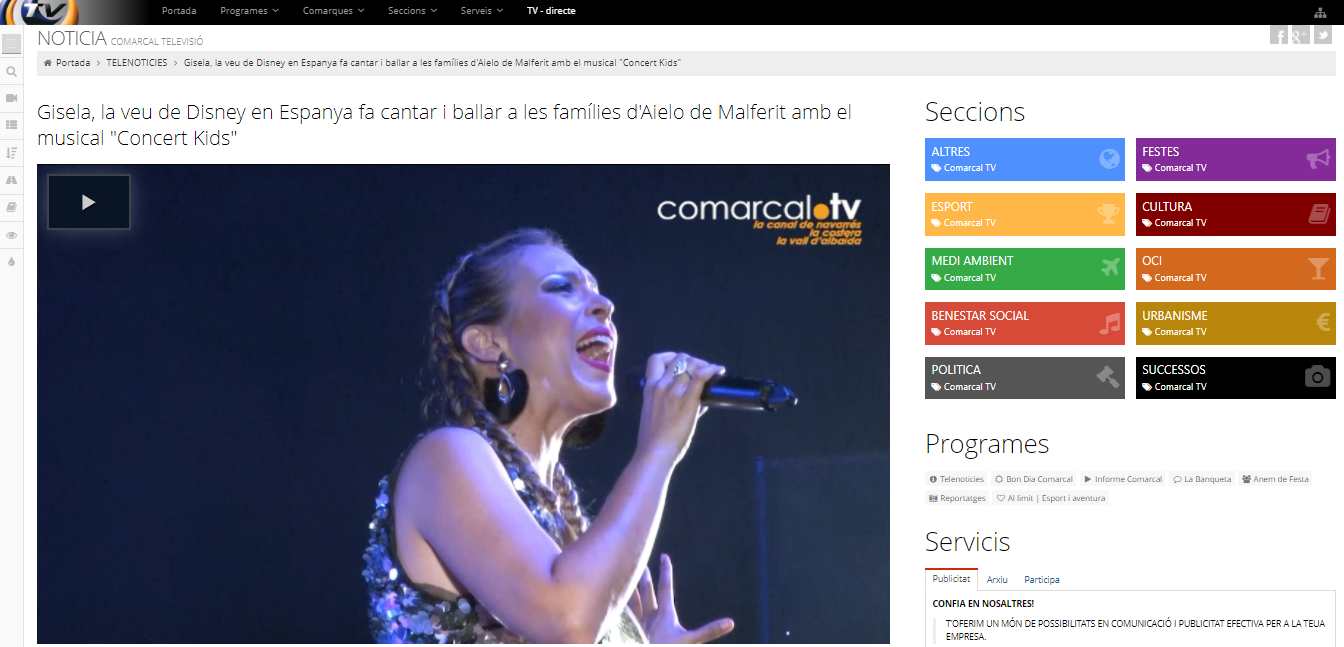Toggle the hamburger menu at sidebar top
This screenshot has height=647, width=1344.
[x=12, y=45]
